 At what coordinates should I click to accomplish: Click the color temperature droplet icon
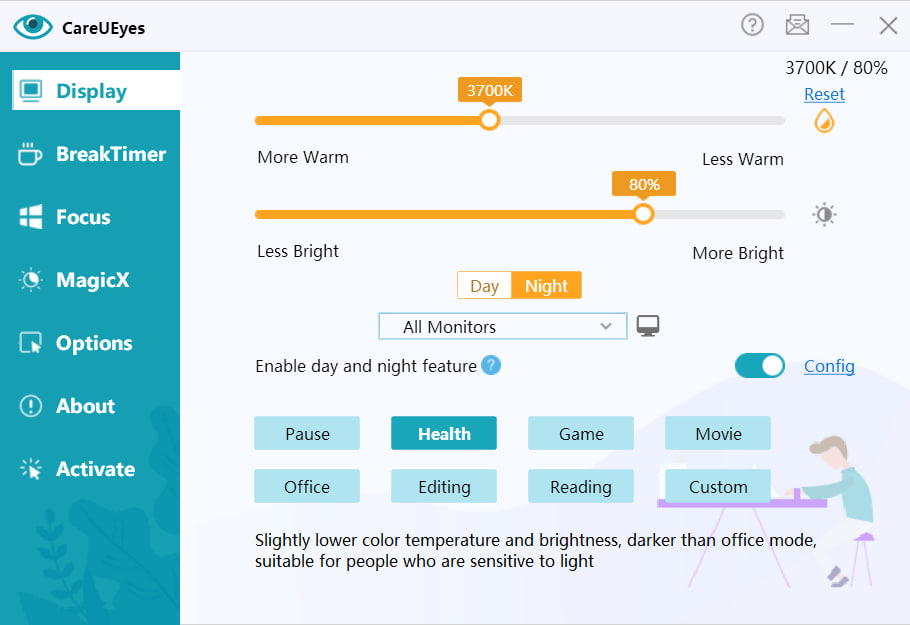point(824,122)
